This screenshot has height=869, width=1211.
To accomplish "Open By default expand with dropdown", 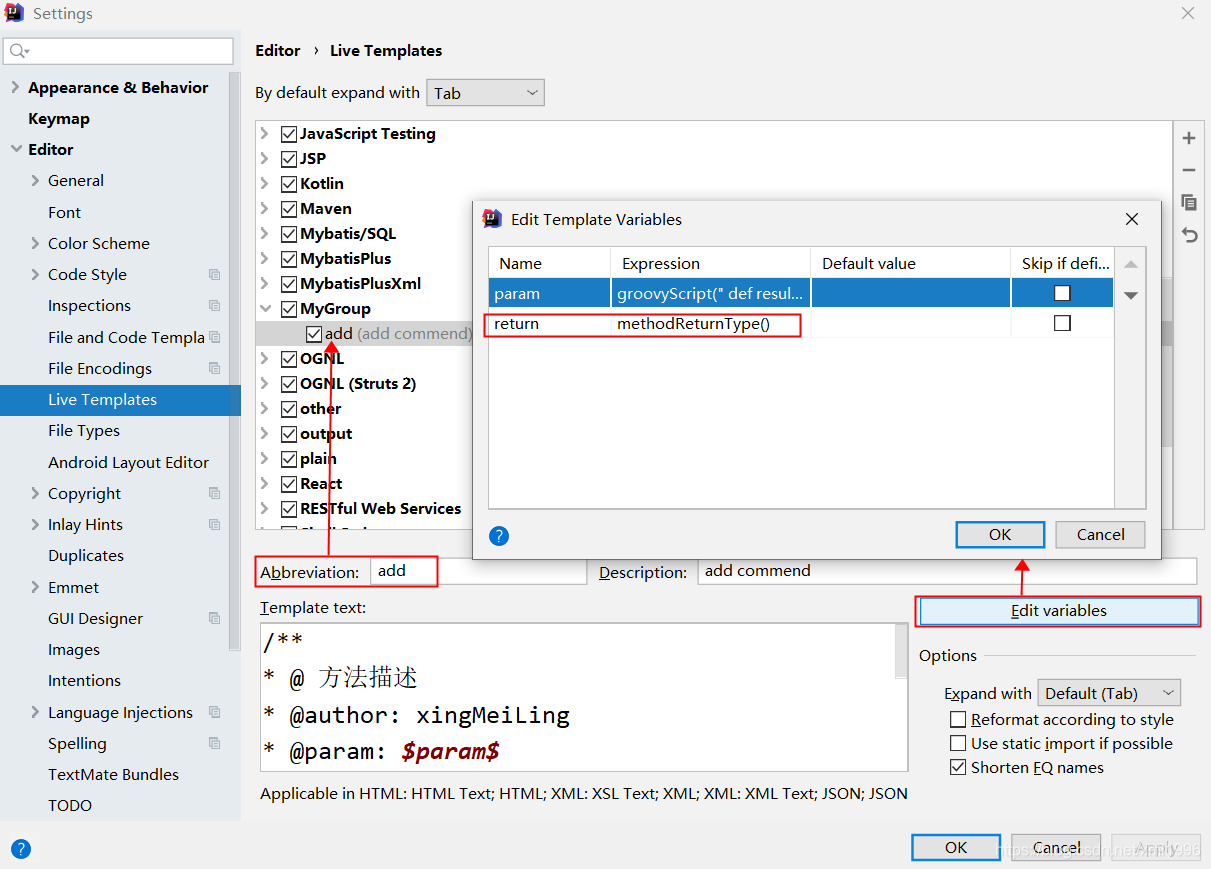I will 485,93.
